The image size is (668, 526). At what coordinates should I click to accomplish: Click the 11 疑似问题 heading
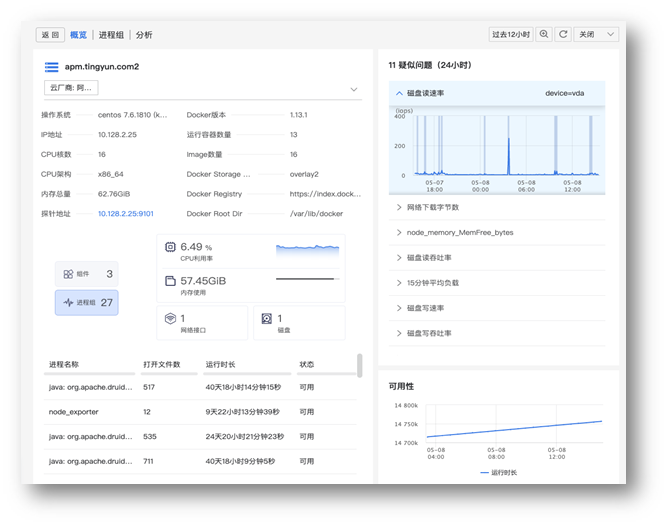pyautogui.click(x=430, y=65)
